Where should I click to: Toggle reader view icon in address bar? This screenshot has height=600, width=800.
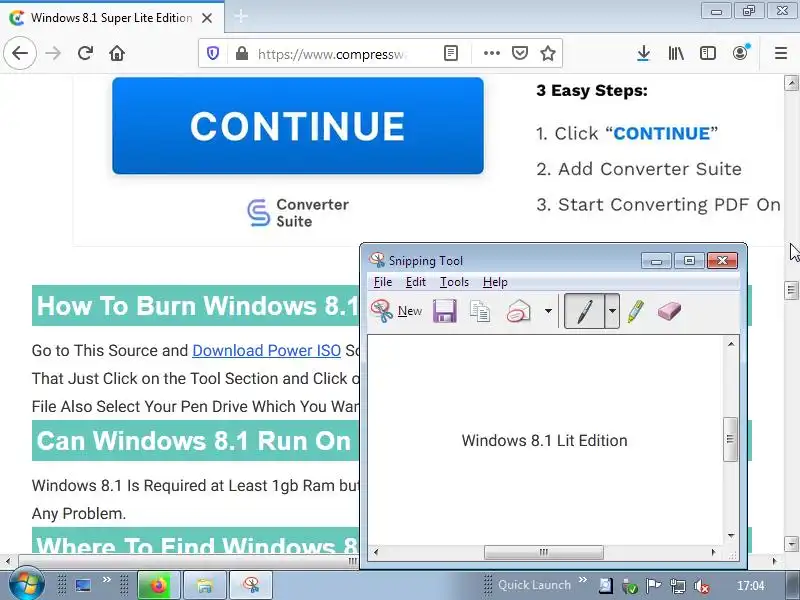tap(451, 53)
